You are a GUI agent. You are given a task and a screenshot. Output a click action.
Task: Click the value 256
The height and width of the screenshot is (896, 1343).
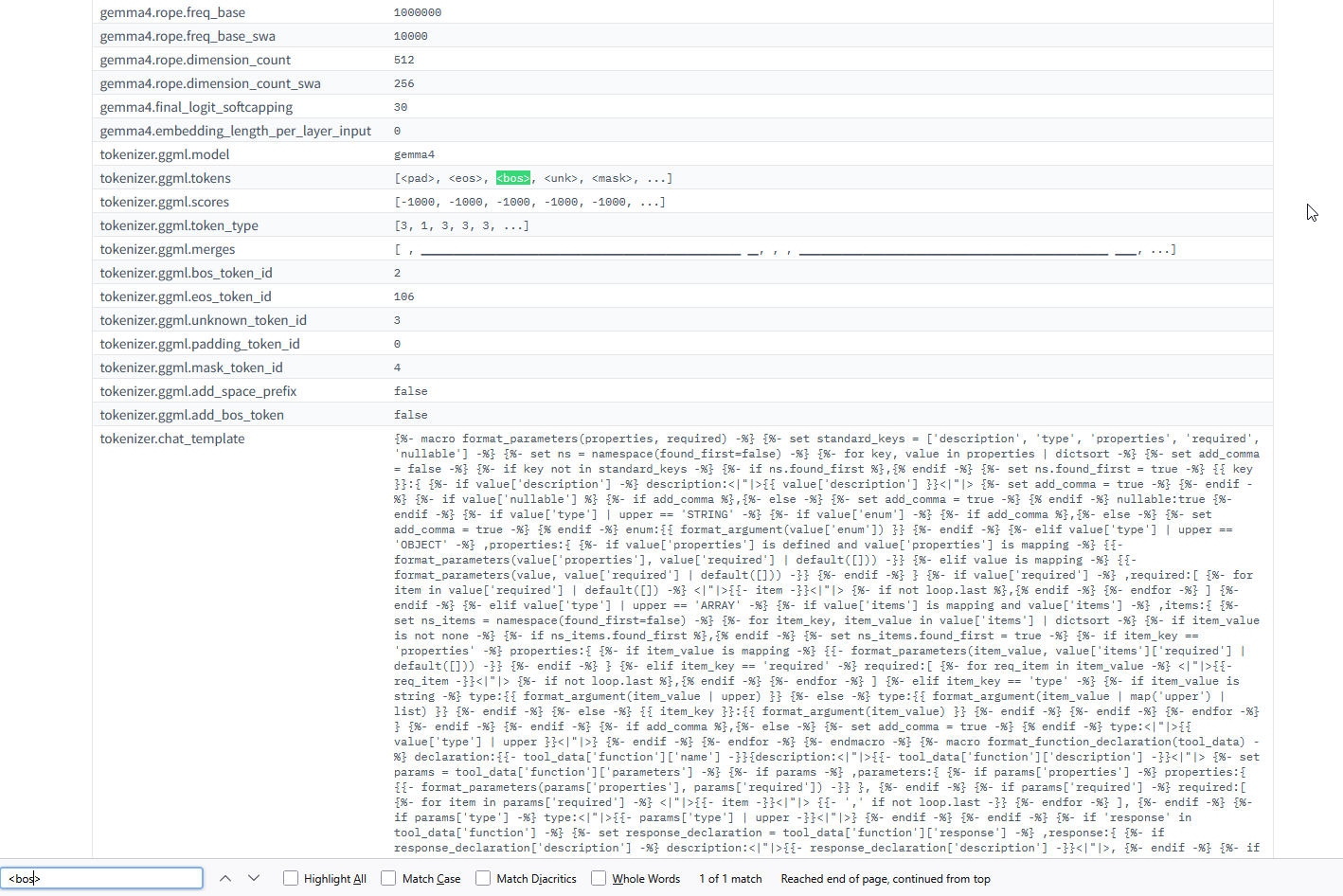404,83
